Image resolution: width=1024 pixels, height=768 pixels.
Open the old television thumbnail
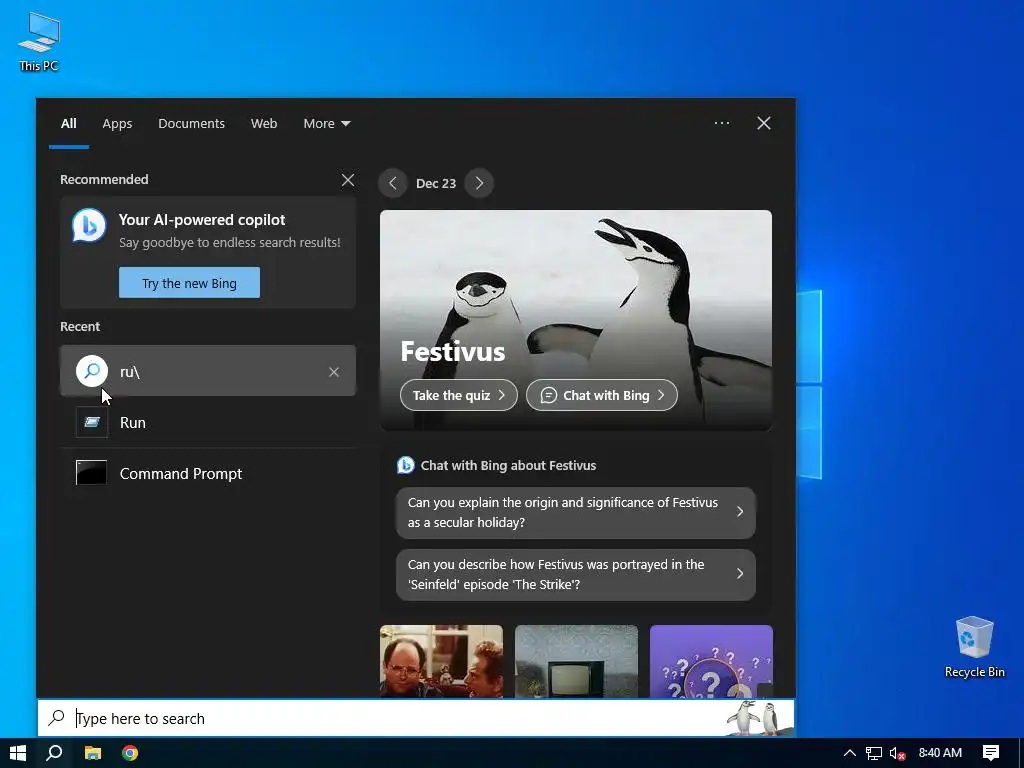(576, 661)
